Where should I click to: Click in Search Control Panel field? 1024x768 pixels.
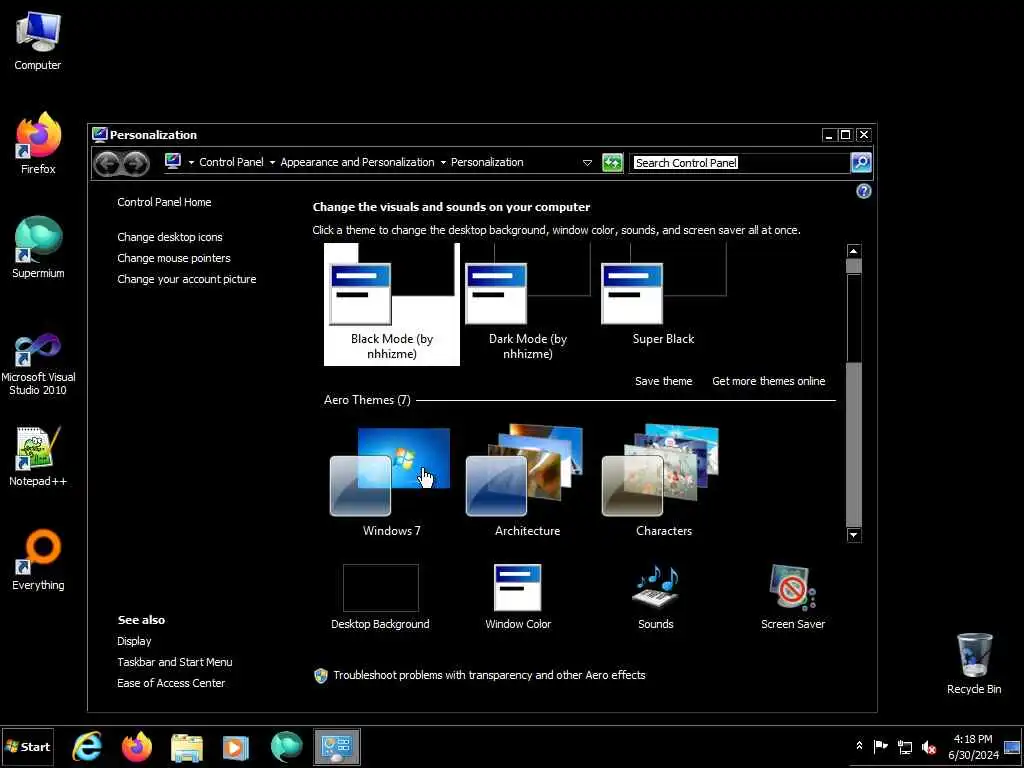tap(739, 163)
